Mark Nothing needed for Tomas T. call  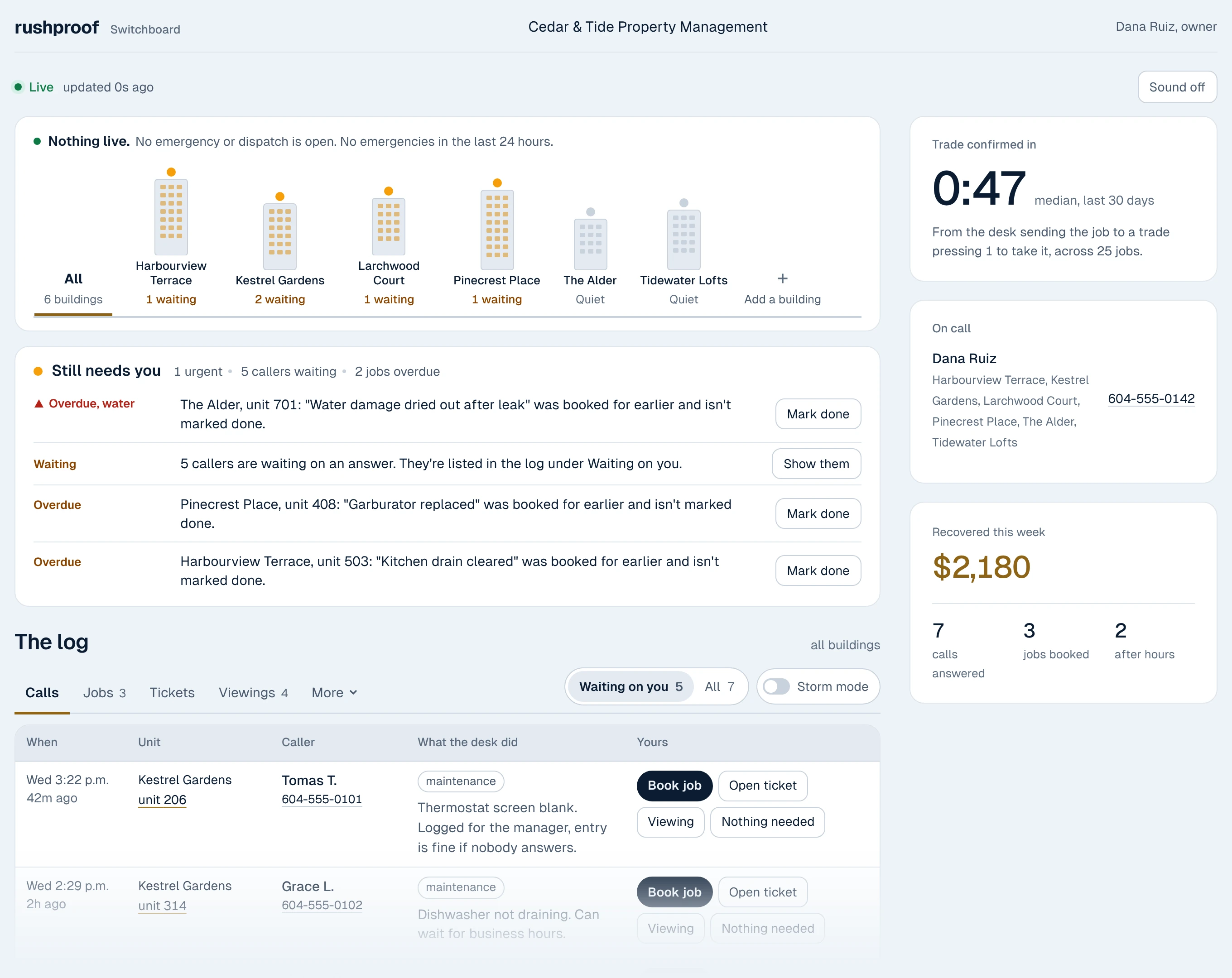click(767, 821)
